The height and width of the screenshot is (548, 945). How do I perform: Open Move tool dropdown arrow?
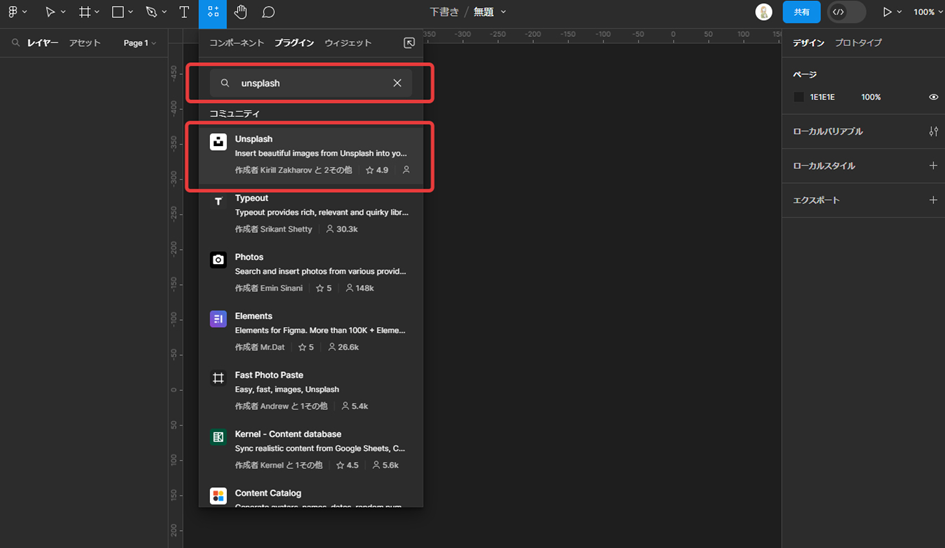[63, 12]
